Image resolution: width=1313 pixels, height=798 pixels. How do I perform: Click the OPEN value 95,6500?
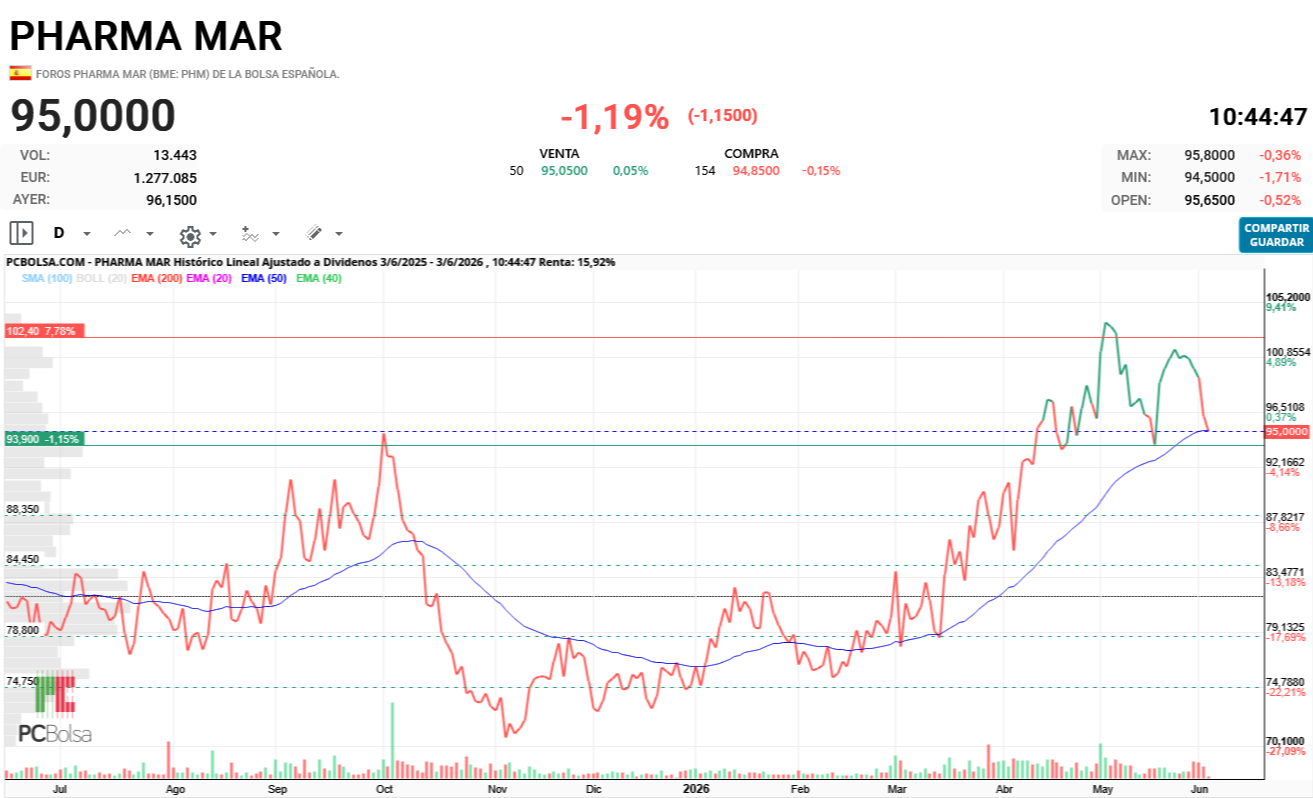coord(1208,200)
